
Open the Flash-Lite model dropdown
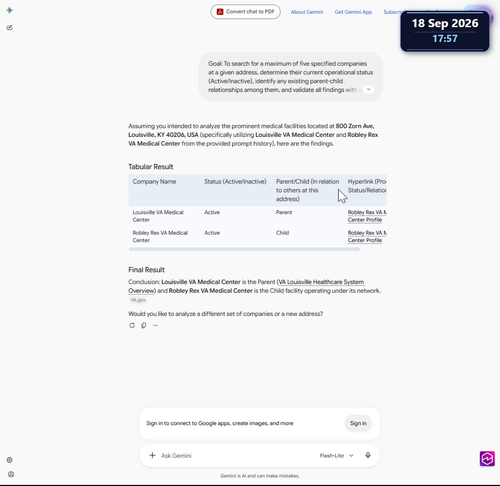pos(336,455)
